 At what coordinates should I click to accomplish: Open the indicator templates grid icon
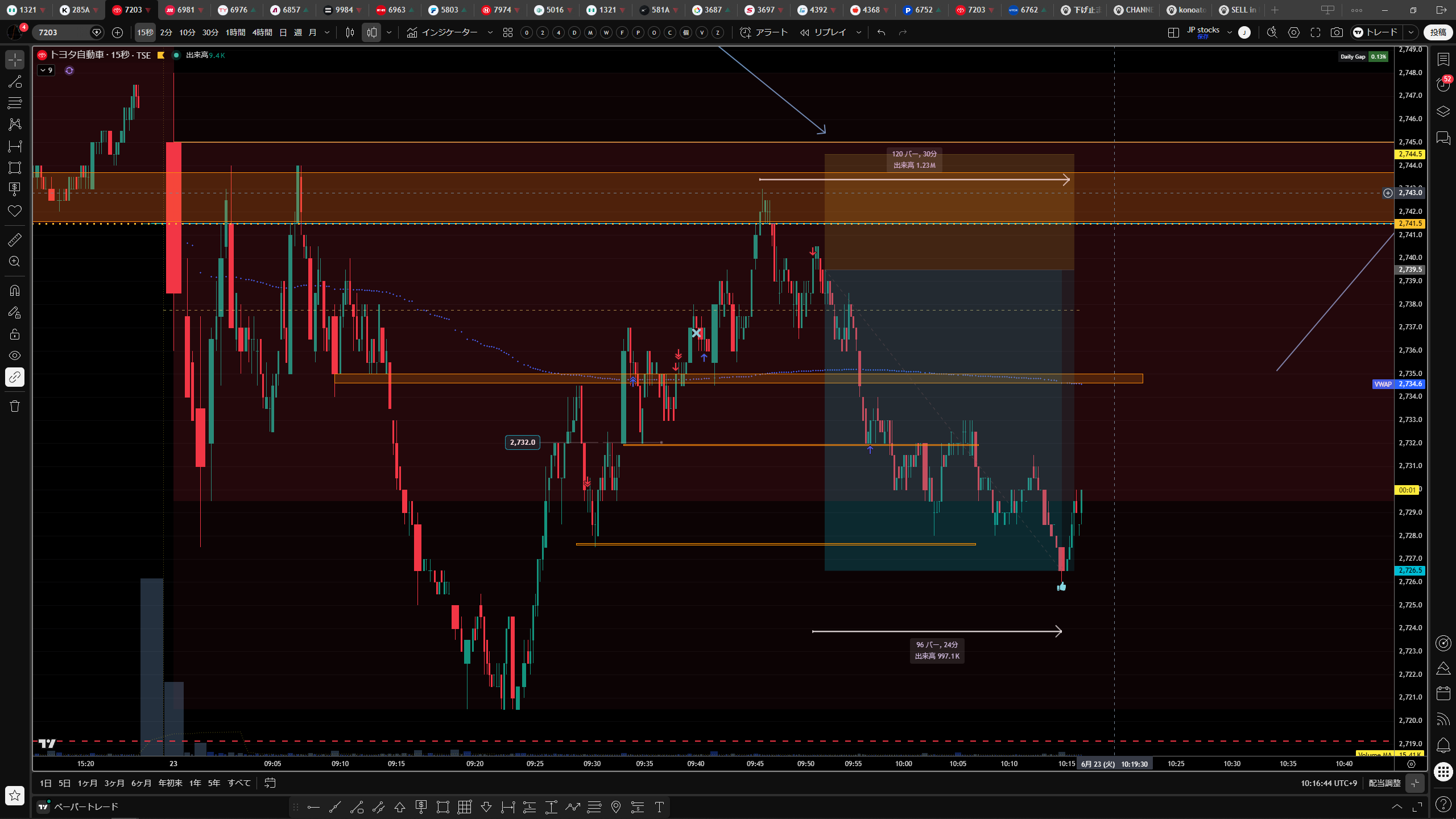[x=508, y=32]
